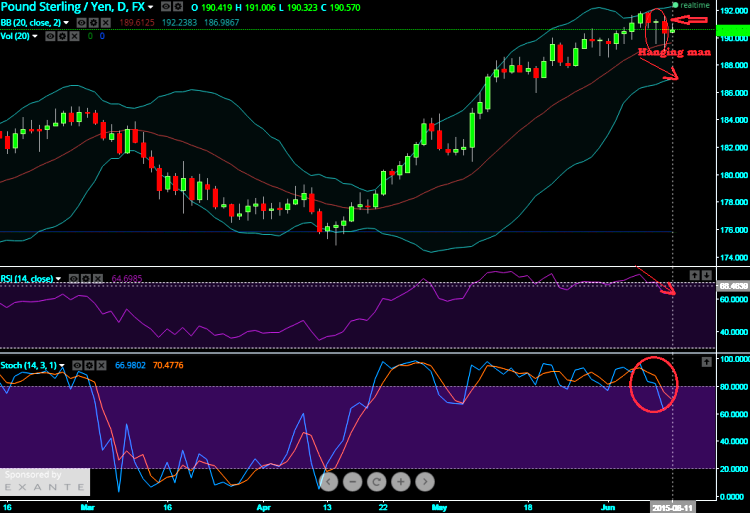Click the 2015-06-11 date label on time axis
750x513 pixels.
coord(672,507)
